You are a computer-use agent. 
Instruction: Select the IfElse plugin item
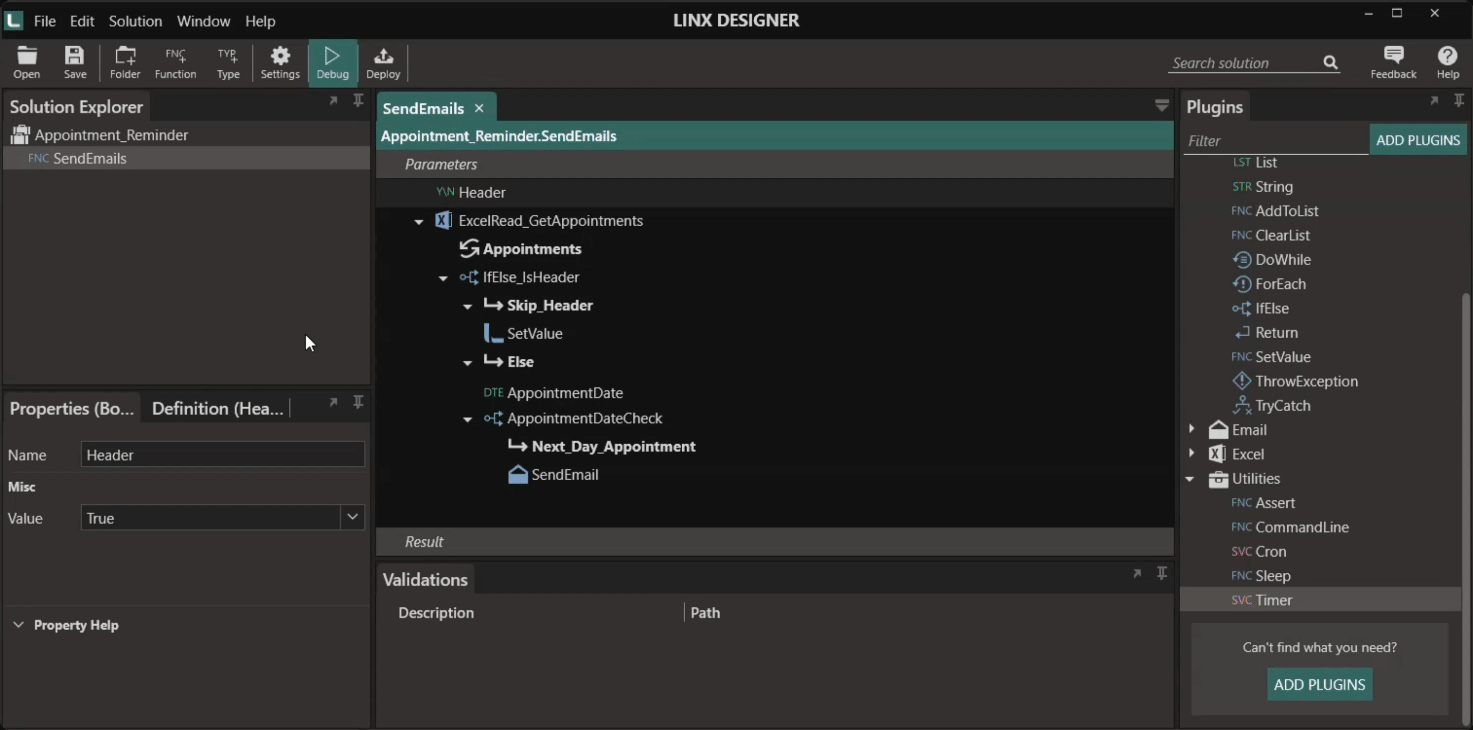point(1272,308)
